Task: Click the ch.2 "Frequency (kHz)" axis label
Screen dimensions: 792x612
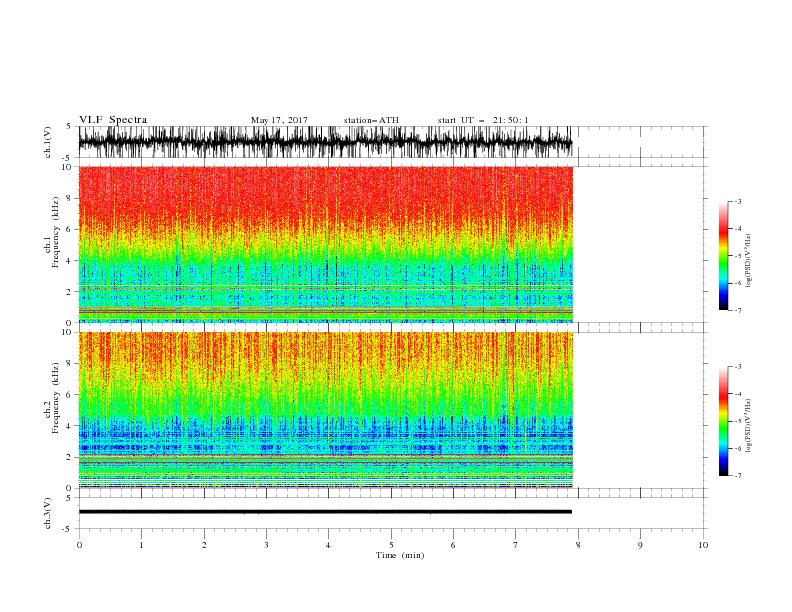Action: 55,398
